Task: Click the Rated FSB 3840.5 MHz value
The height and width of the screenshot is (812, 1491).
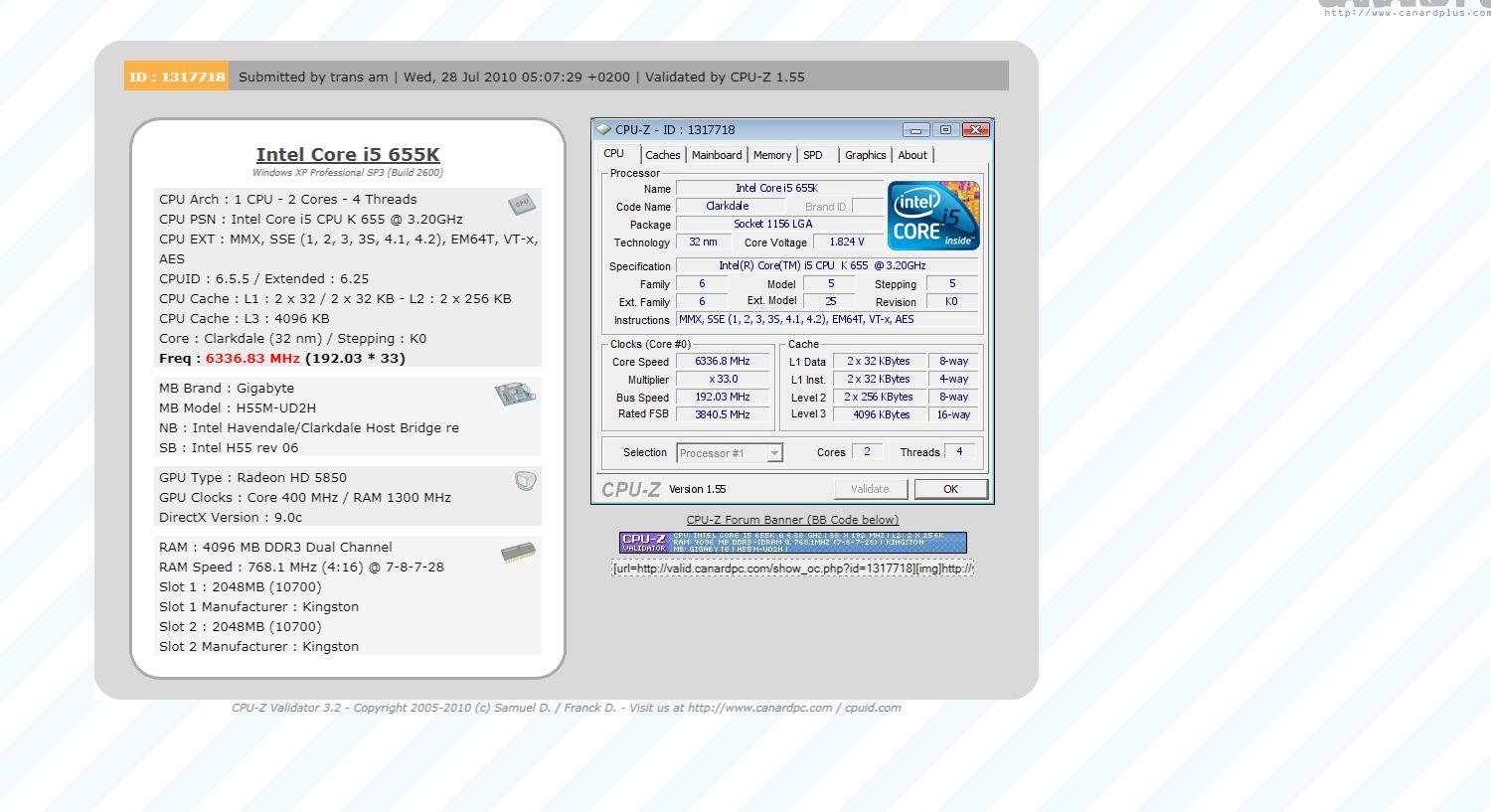Action: click(x=723, y=414)
